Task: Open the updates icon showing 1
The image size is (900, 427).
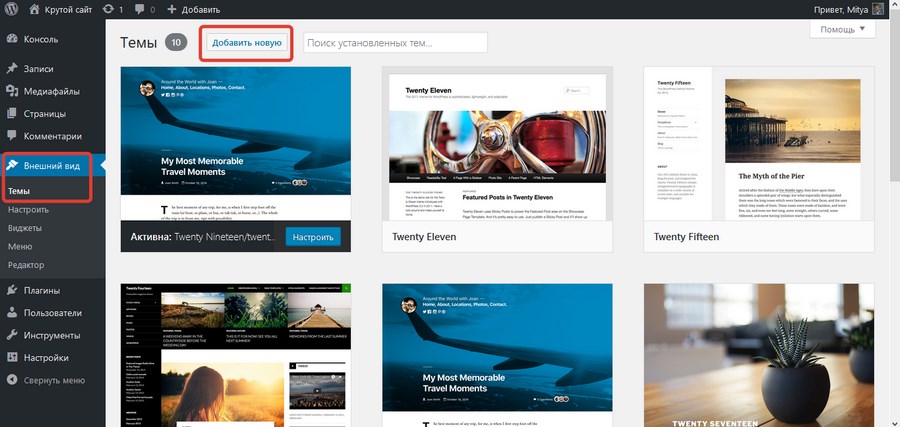Action: [107, 10]
